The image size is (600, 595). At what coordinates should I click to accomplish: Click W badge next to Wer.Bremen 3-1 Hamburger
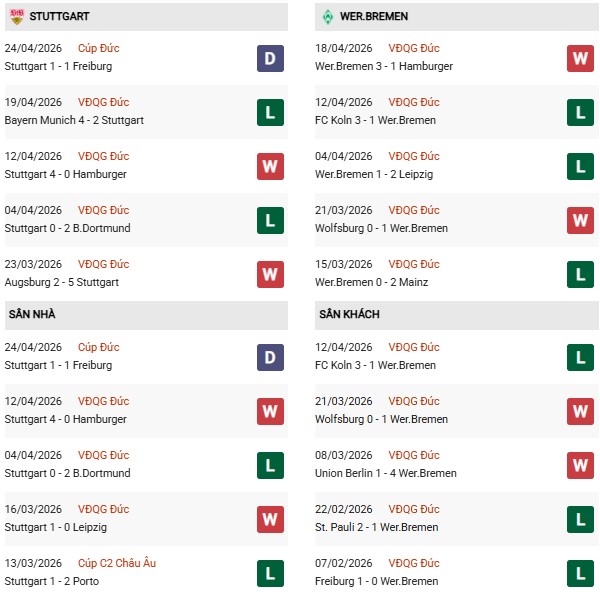point(580,58)
